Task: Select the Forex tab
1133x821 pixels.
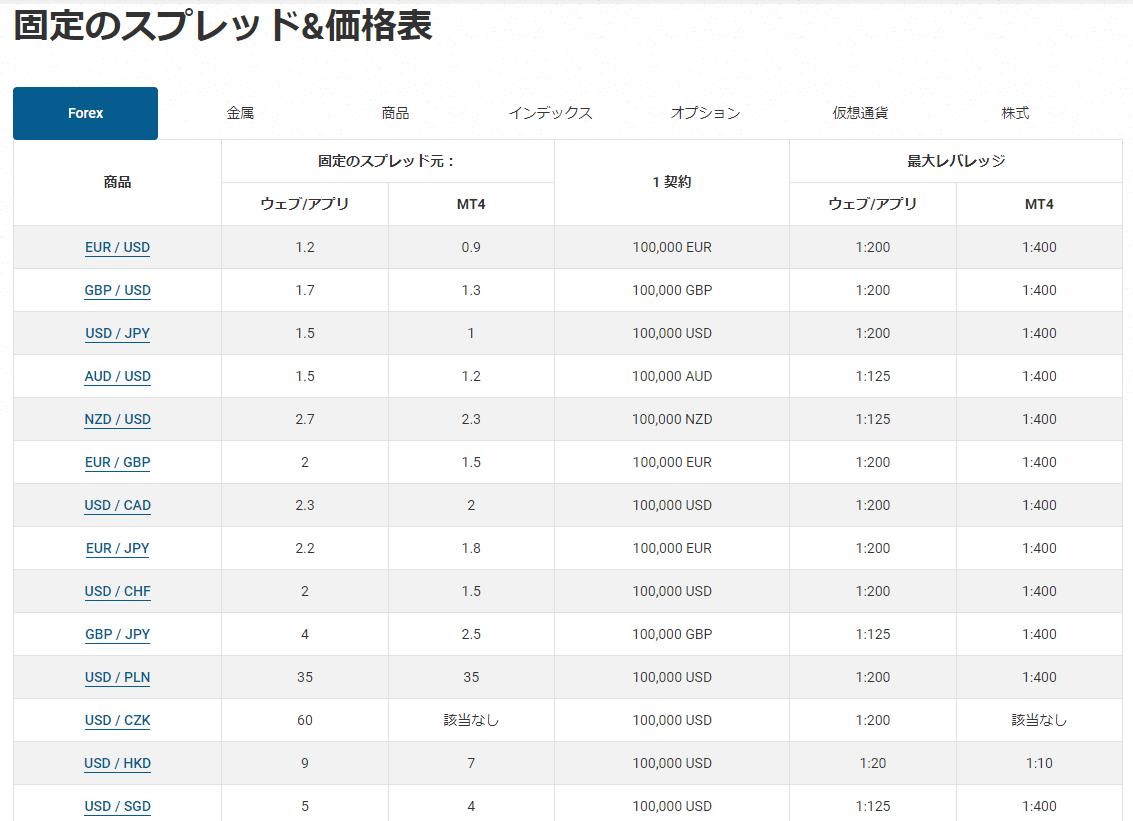Action: (85, 113)
